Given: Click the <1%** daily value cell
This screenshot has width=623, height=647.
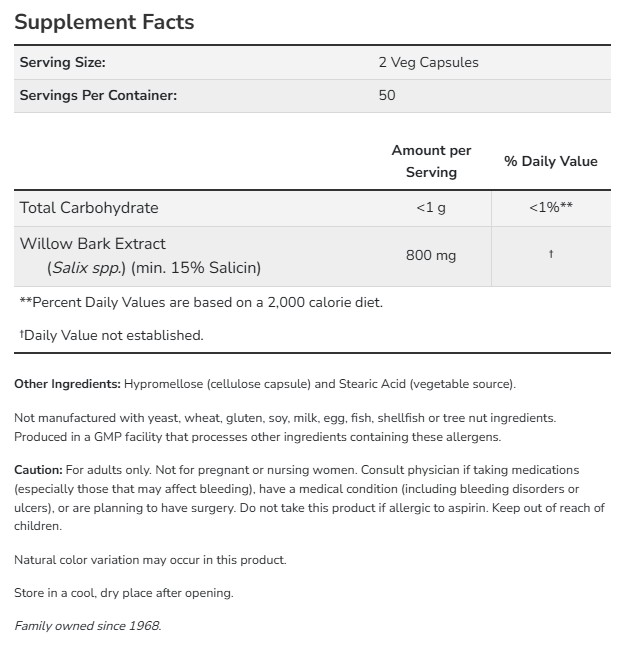Looking at the screenshot, I should point(550,208).
